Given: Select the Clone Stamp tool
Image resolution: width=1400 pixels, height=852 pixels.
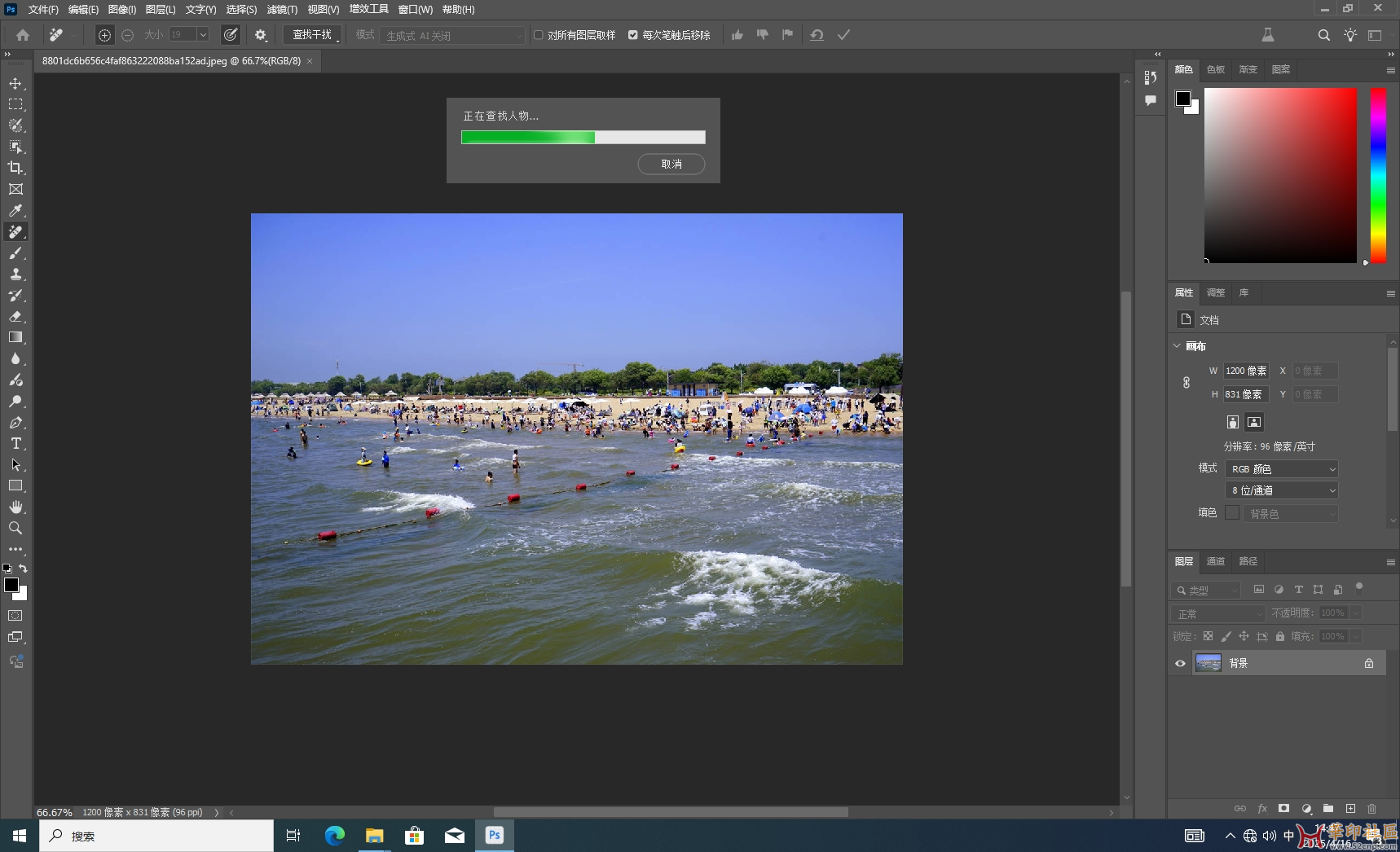Looking at the screenshot, I should click(15, 274).
